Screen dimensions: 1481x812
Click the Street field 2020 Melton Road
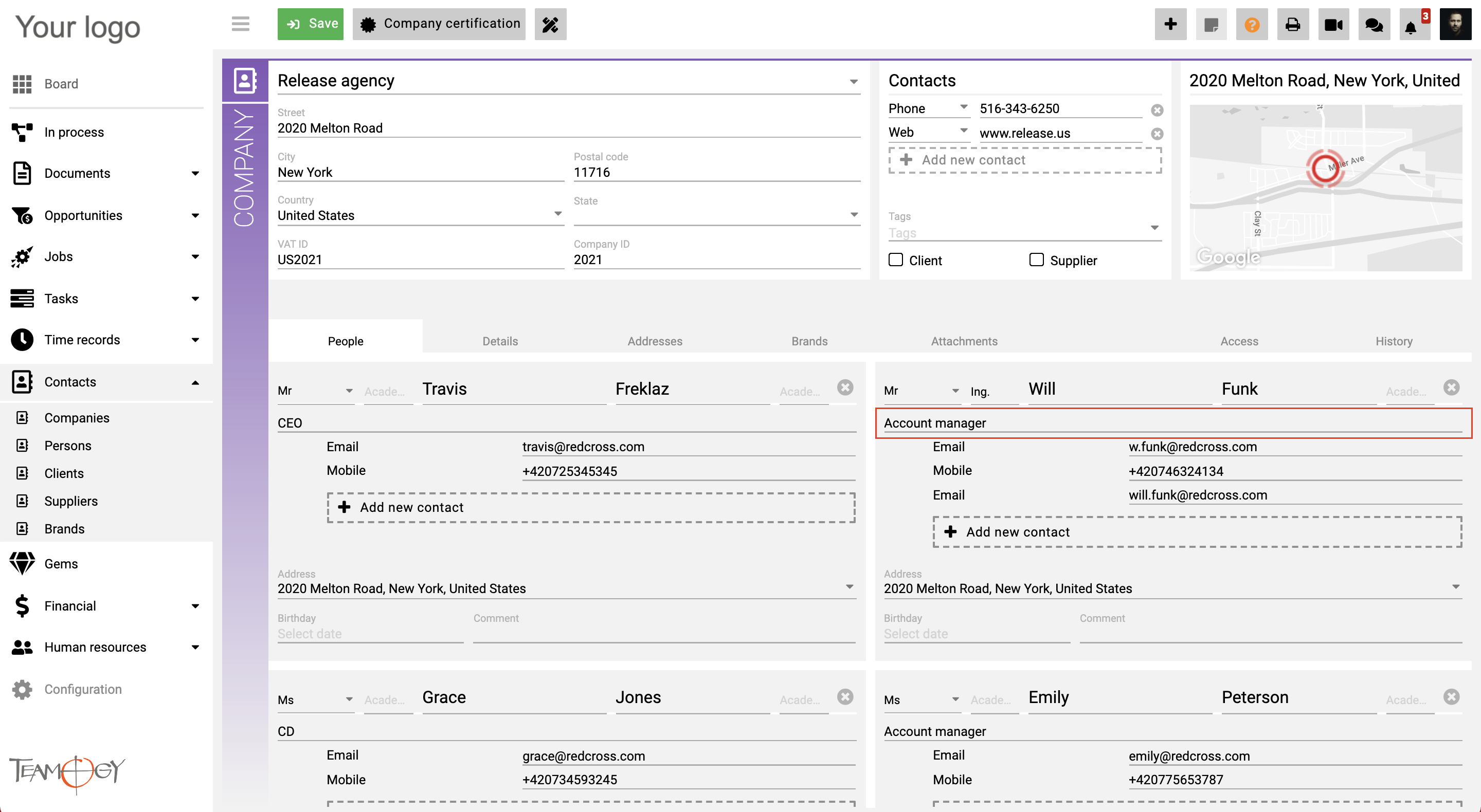coord(569,128)
